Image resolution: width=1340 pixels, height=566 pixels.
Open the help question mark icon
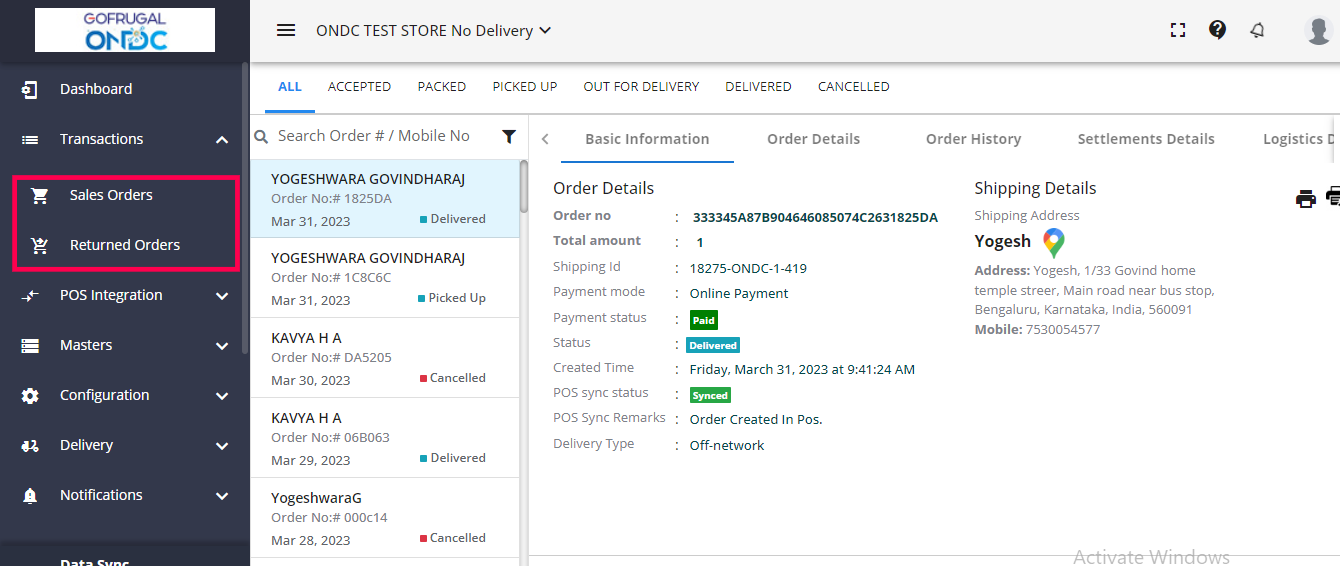[x=1217, y=30]
